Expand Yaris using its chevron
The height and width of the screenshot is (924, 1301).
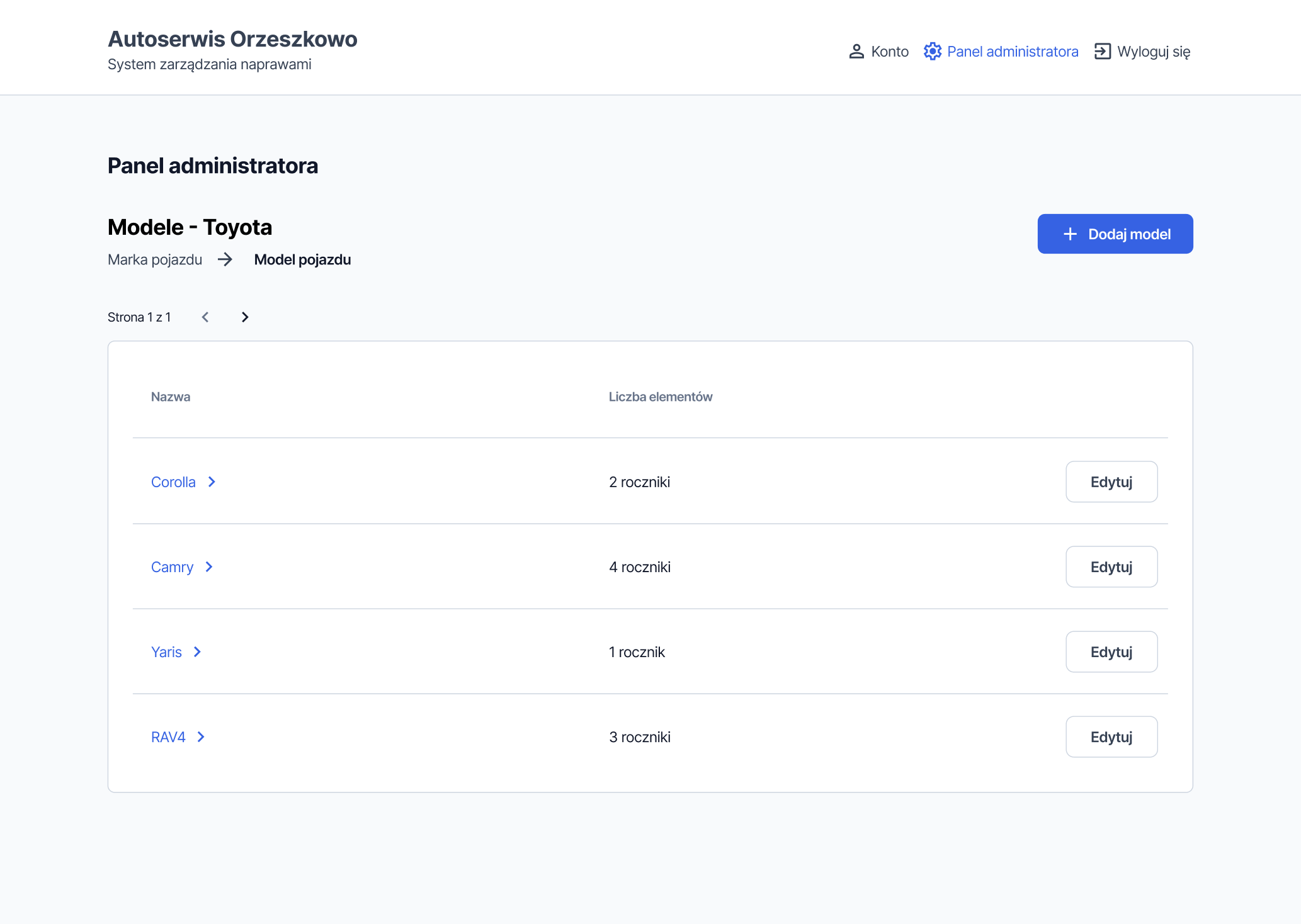197,652
